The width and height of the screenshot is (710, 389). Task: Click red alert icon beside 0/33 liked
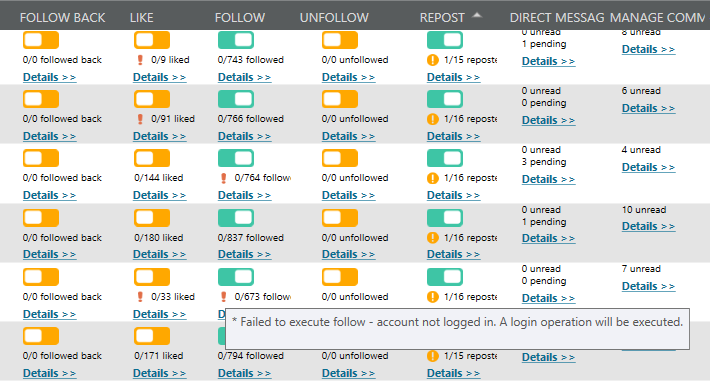pyautogui.click(x=140, y=297)
